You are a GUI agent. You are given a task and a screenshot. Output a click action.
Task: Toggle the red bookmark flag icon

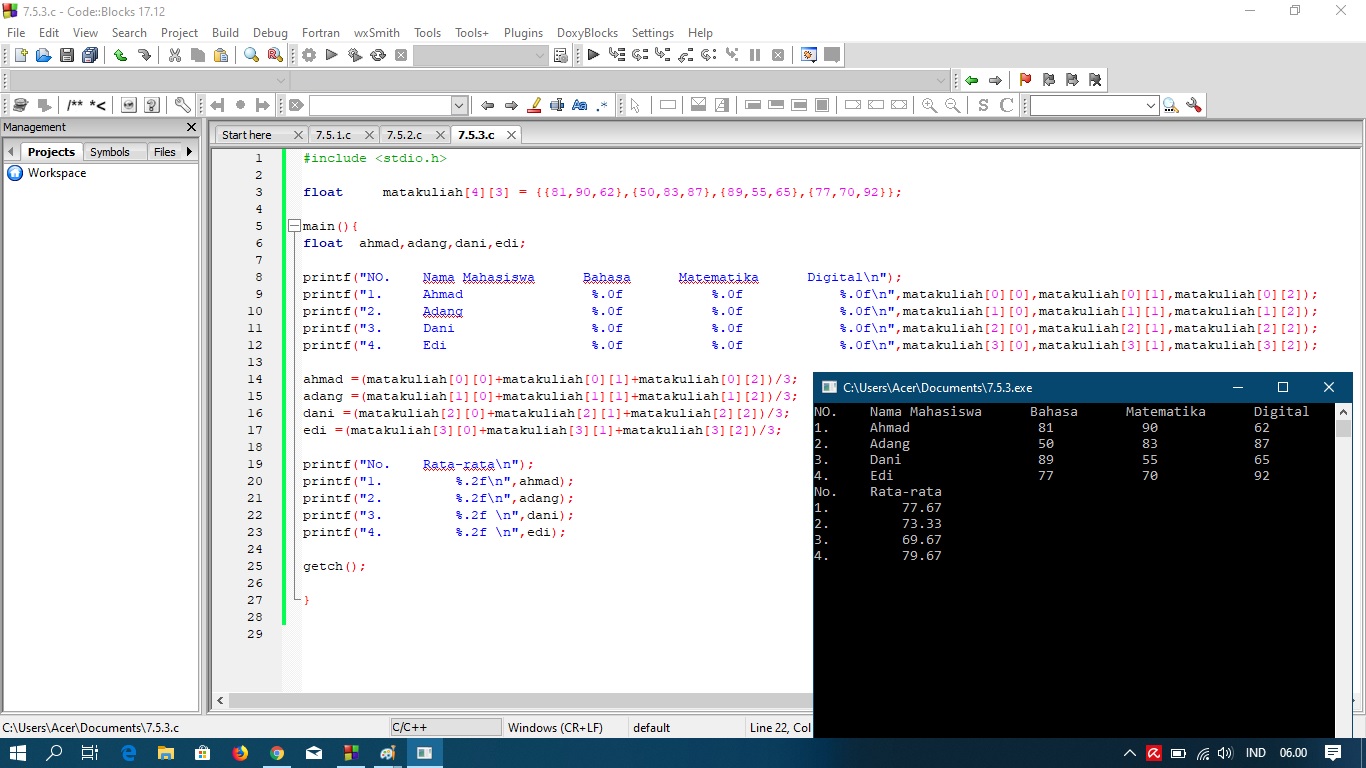pyautogui.click(x=1025, y=80)
